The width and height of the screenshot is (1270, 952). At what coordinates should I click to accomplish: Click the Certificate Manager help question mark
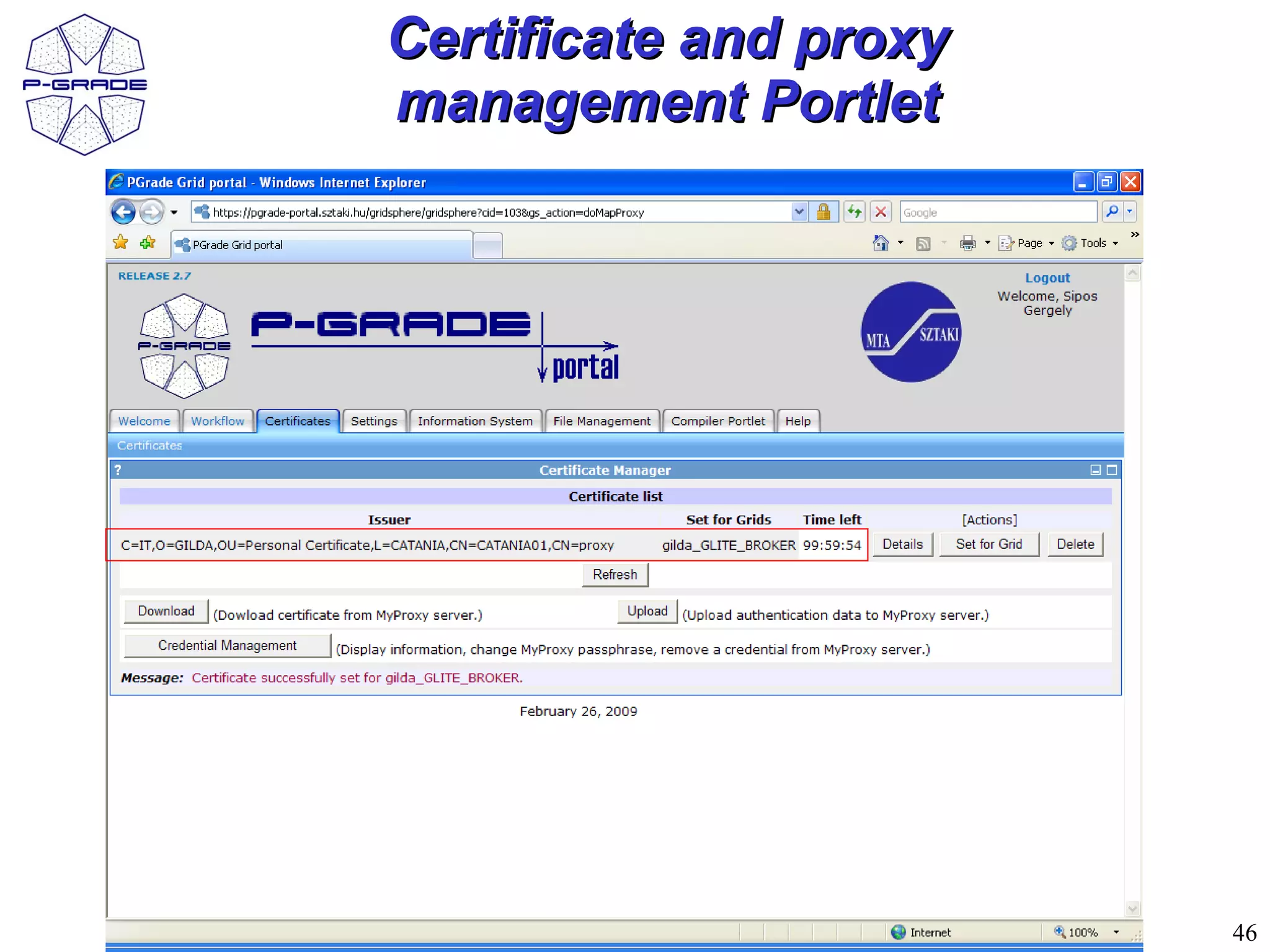tap(118, 470)
